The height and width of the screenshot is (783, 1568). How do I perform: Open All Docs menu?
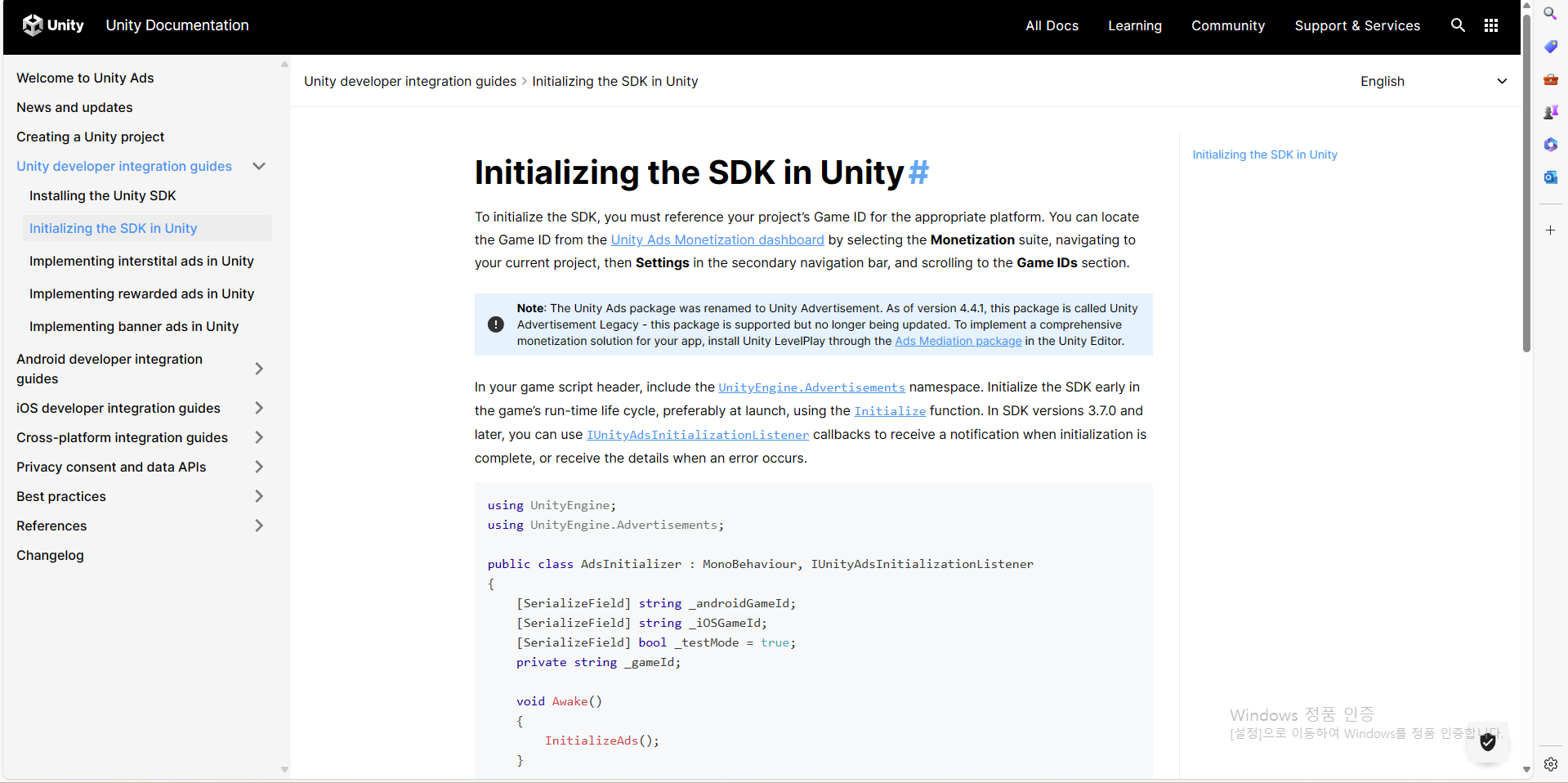click(x=1052, y=25)
